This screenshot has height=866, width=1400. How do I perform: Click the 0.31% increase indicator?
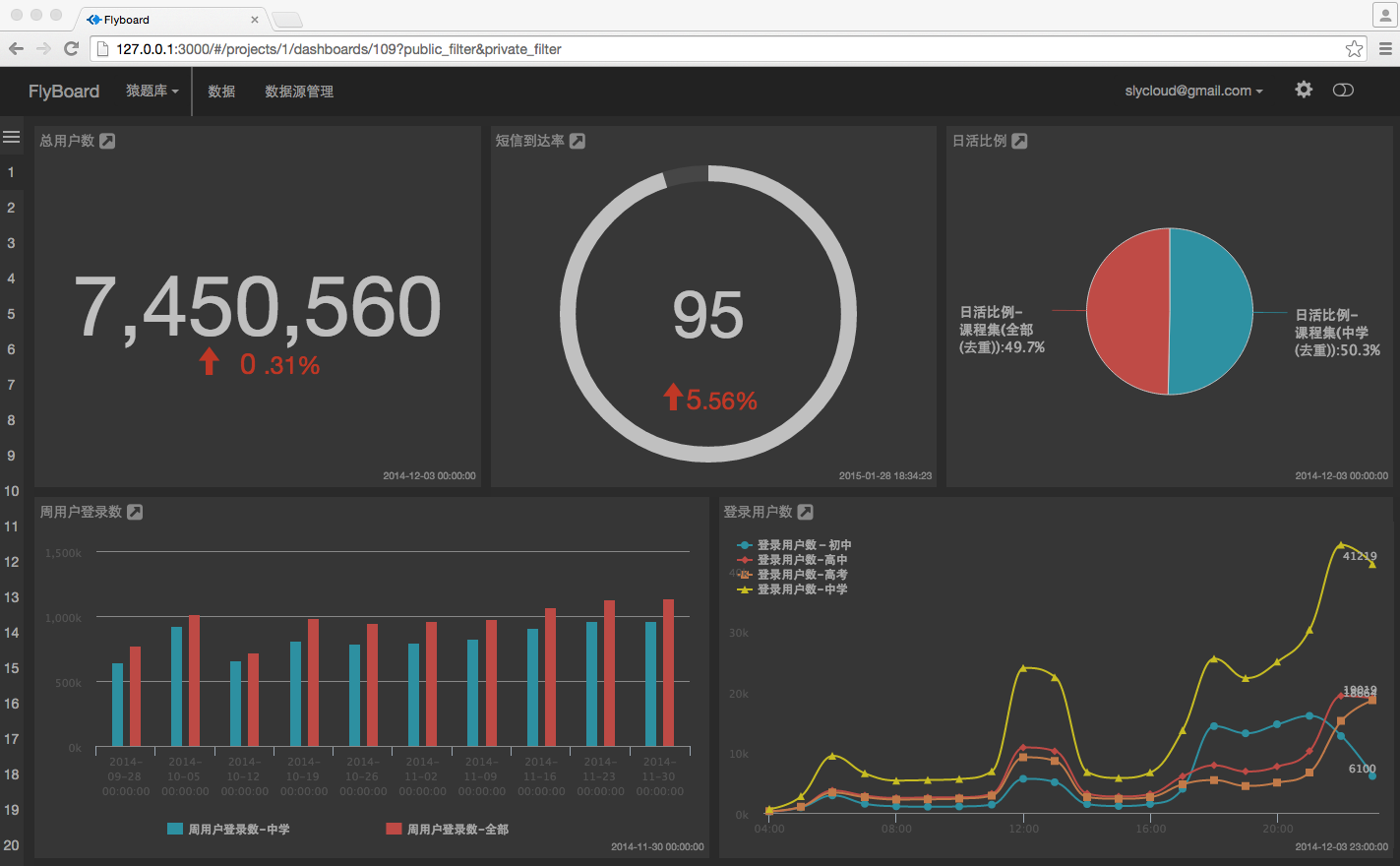point(260,364)
